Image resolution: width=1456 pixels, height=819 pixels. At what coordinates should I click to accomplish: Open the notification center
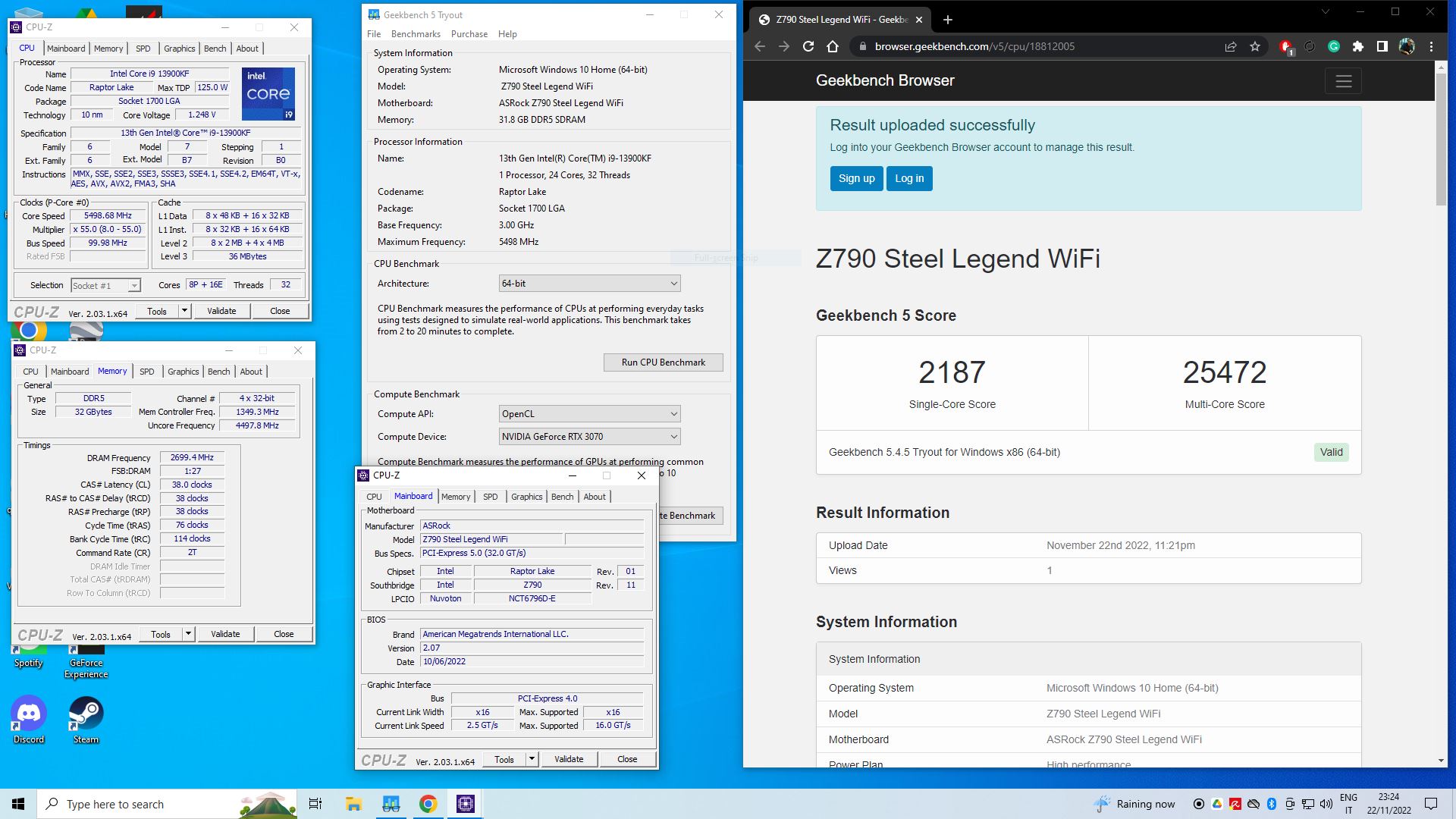tap(1431, 804)
